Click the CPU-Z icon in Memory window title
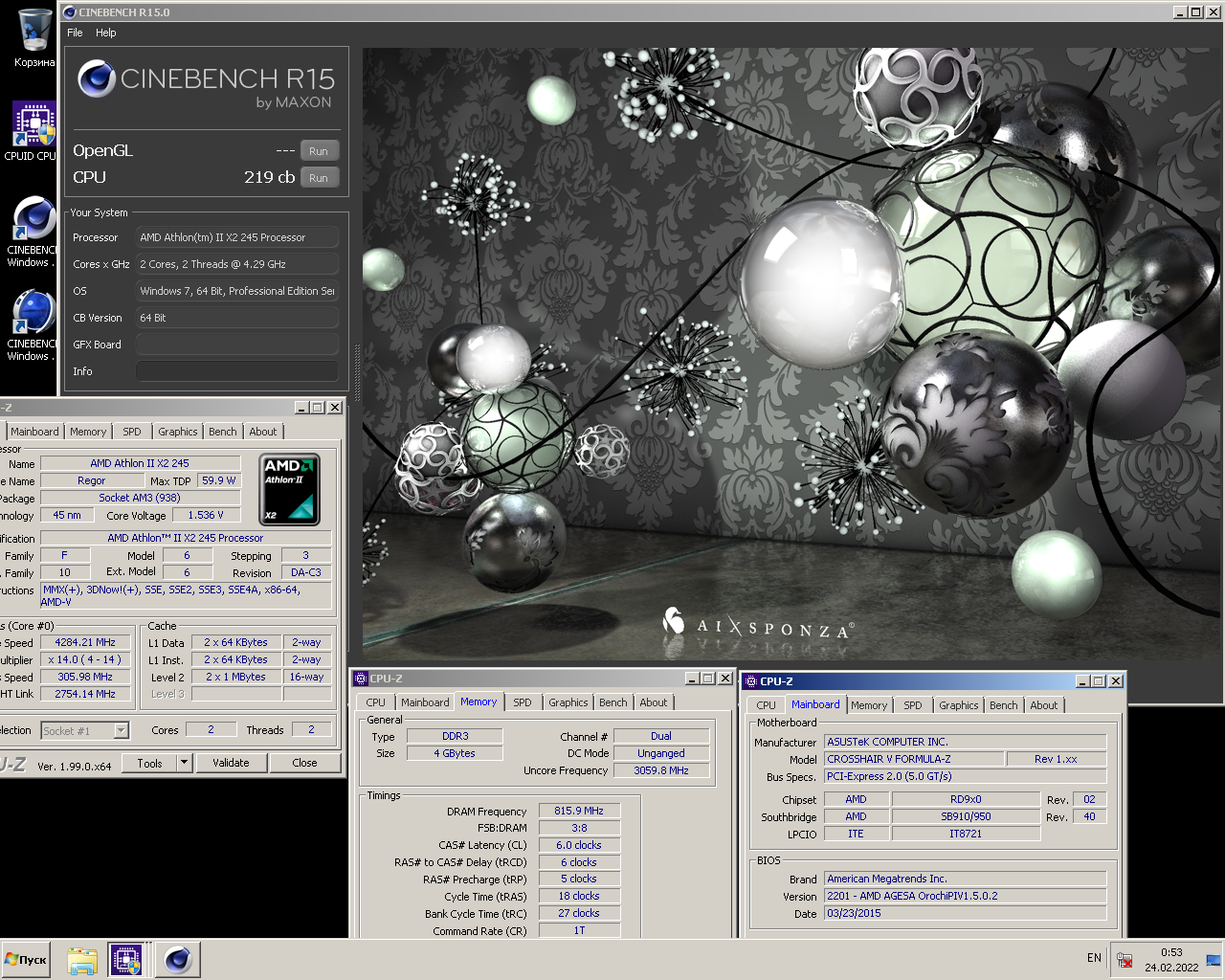The width and height of the screenshot is (1225, 980). click(x=361, y=679)
